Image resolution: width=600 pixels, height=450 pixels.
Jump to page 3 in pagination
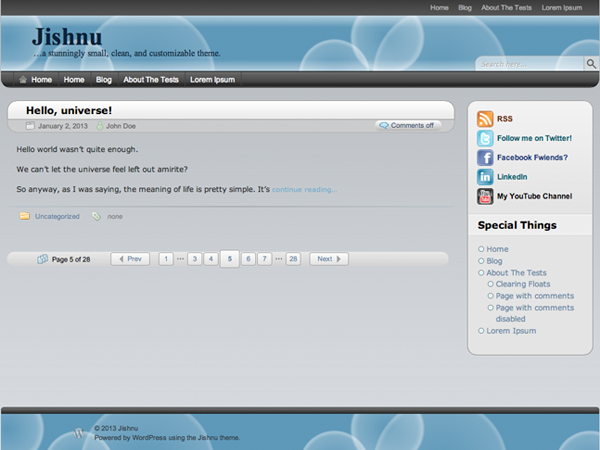[x=194, y=259]
